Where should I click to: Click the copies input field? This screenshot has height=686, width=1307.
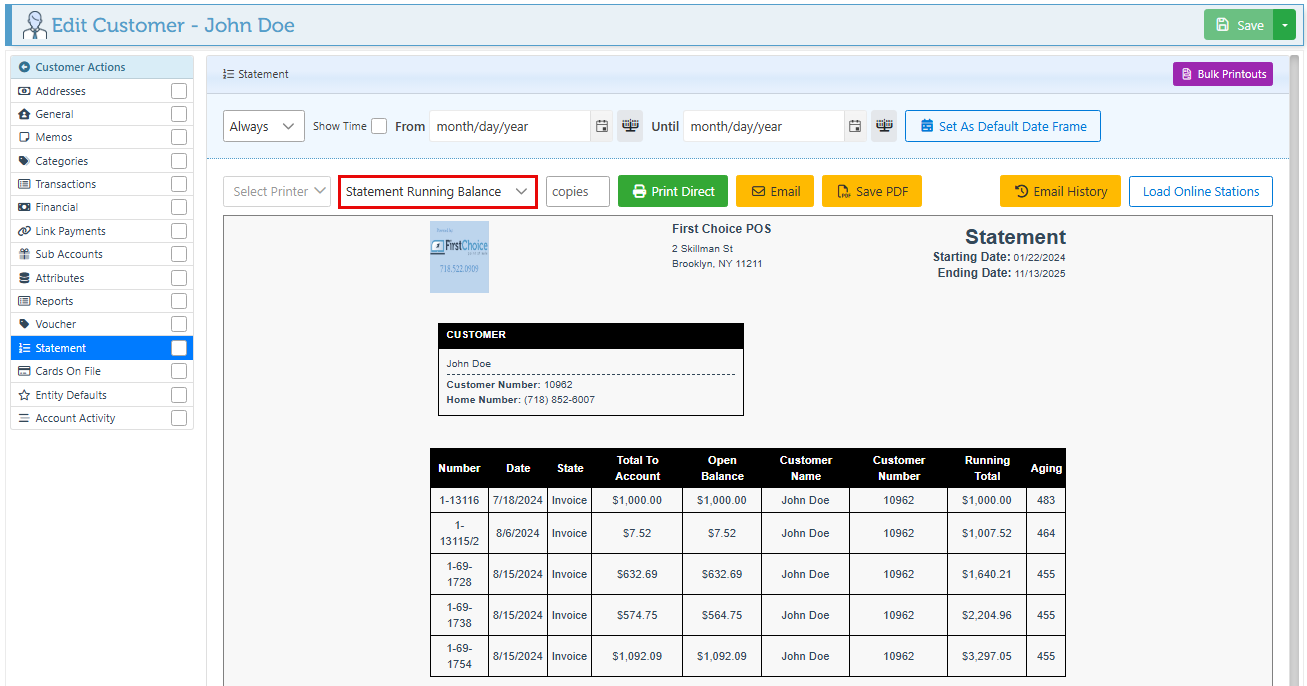point(577,192)
